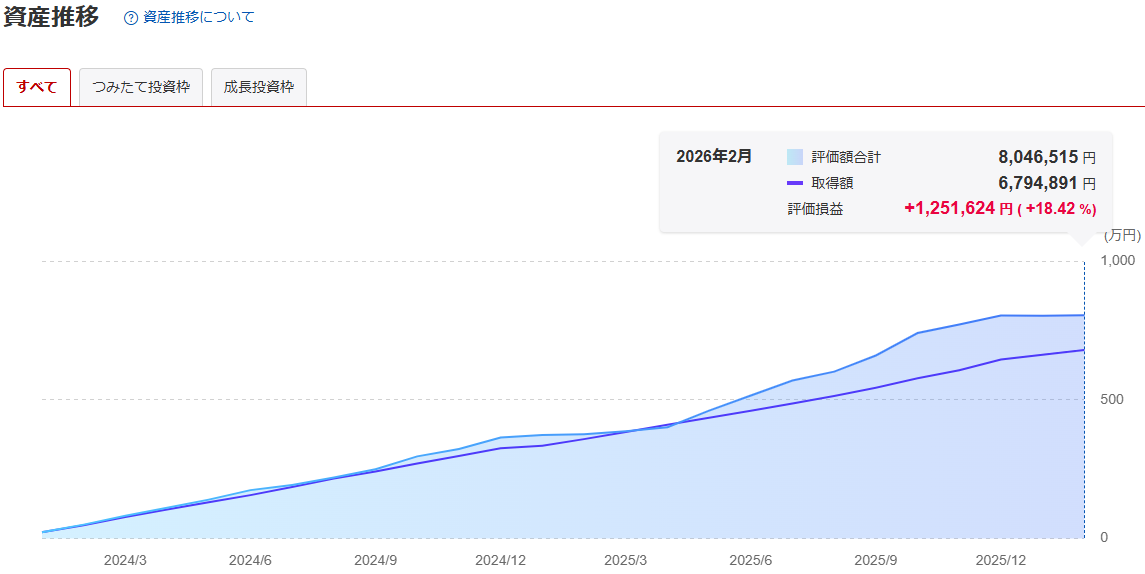Click the 2025/3 x-axis label
This screenshot has height=574, width=1145.
tap(625, 560)
